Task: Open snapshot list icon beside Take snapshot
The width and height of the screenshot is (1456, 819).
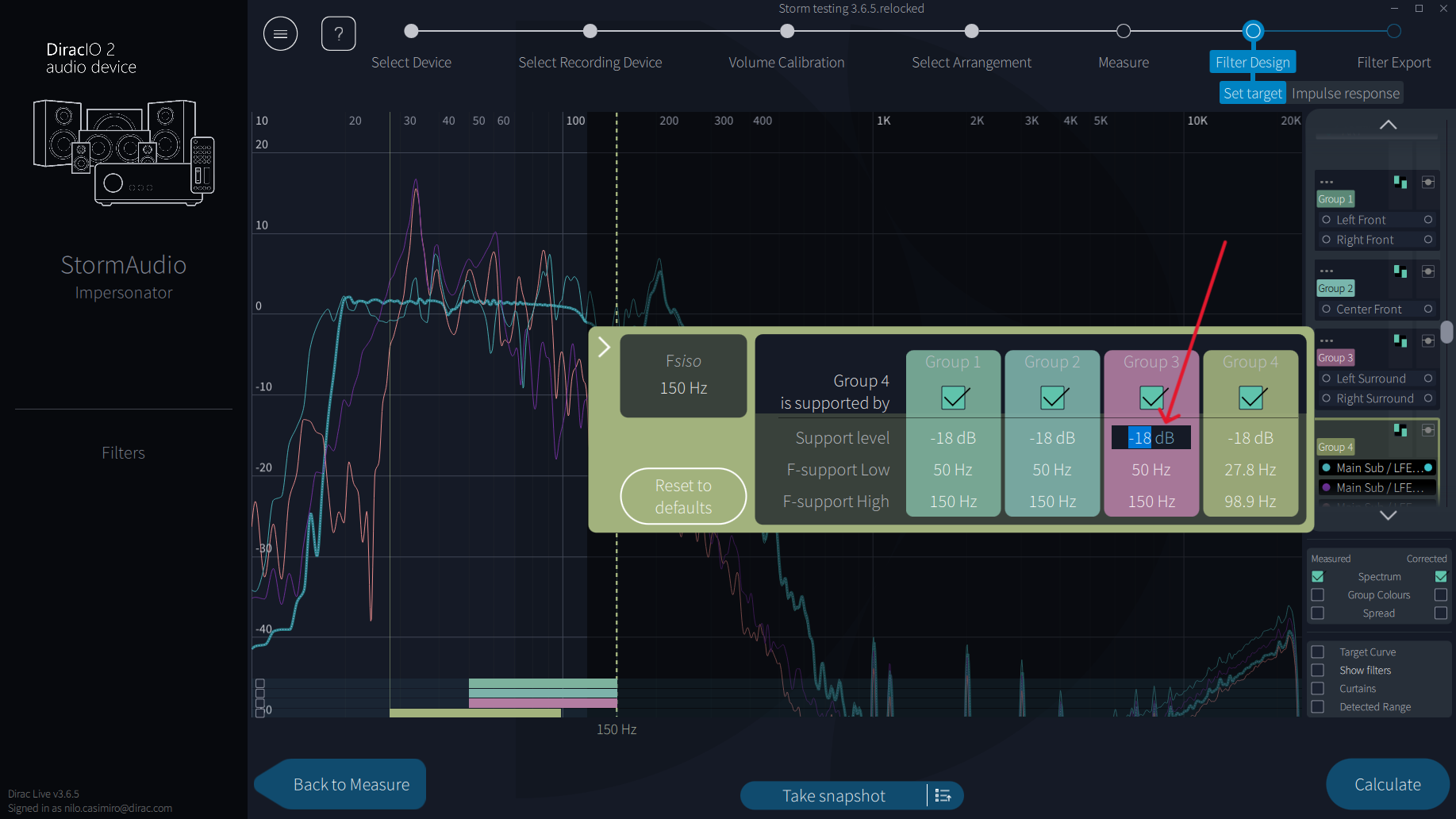Action: coord(943,795)
